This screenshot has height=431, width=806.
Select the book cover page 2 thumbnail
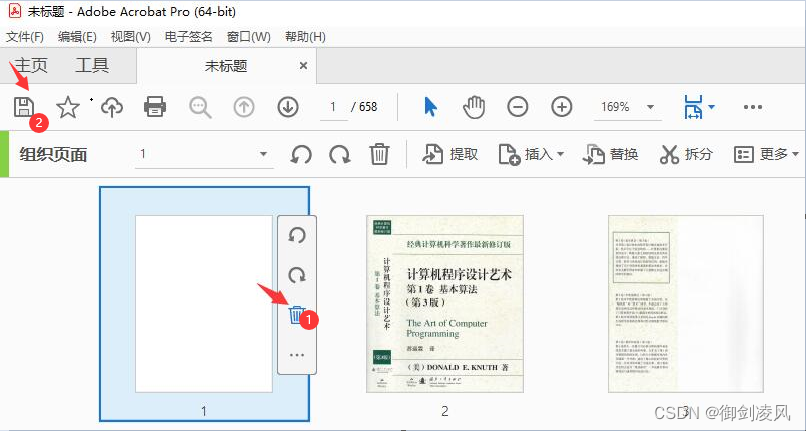click(445, 304)
